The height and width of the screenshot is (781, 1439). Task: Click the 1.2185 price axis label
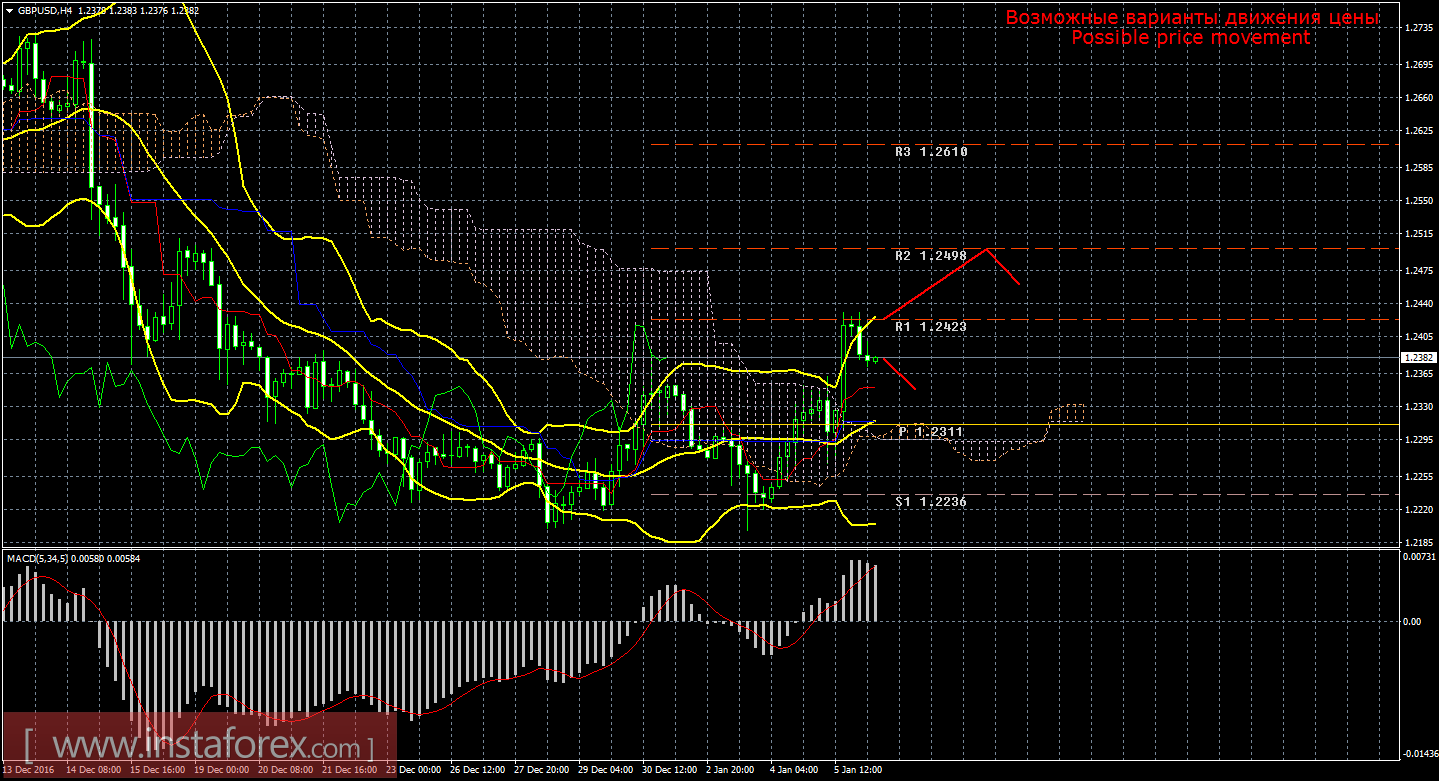coord(1419,543)
